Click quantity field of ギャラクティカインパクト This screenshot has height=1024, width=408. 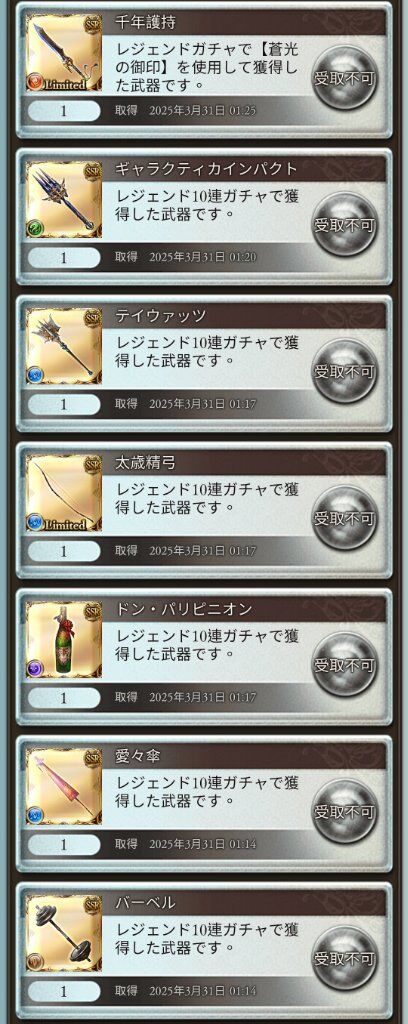coord(64,257)
